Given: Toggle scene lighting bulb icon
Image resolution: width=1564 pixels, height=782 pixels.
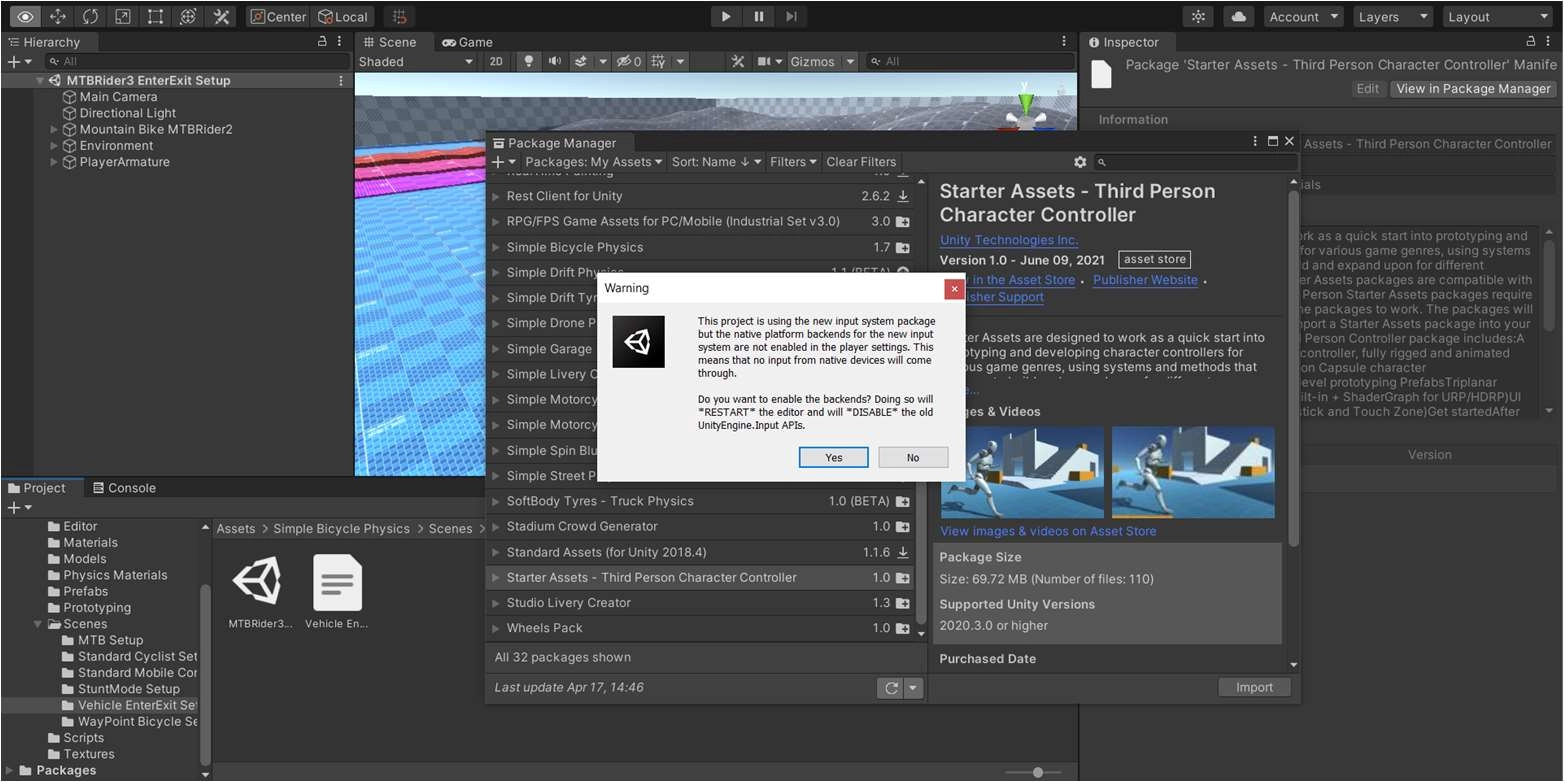Looking at the screenshot, I should coord(529,61).
